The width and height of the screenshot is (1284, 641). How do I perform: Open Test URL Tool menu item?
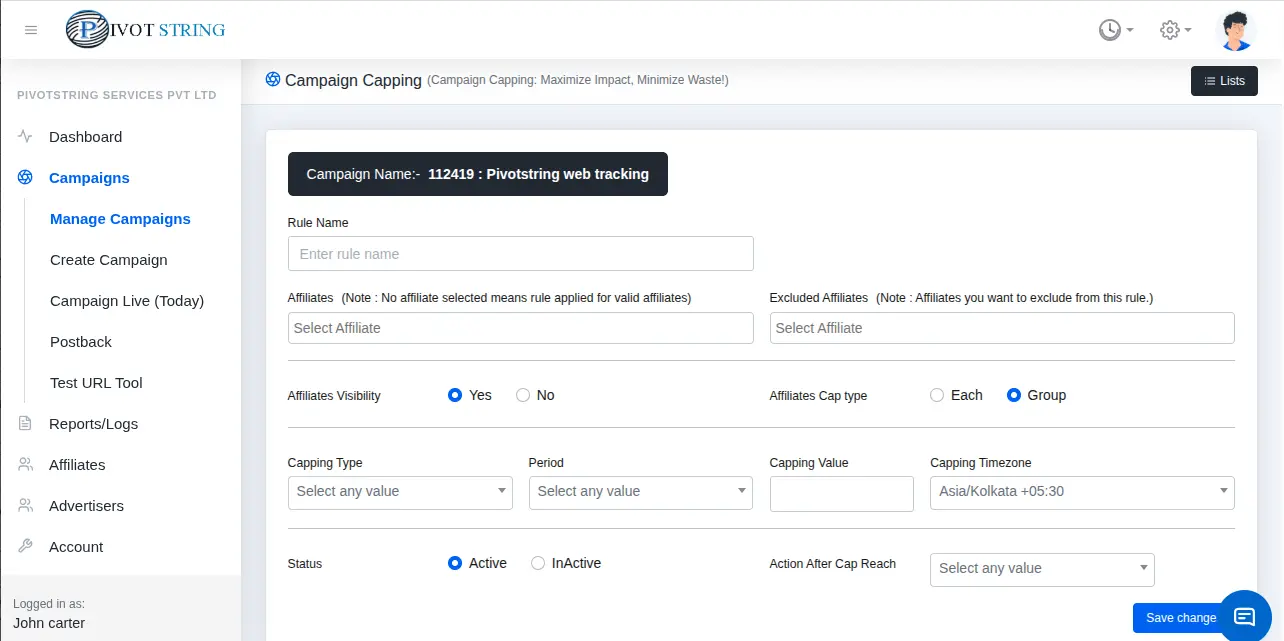point(96,383)
